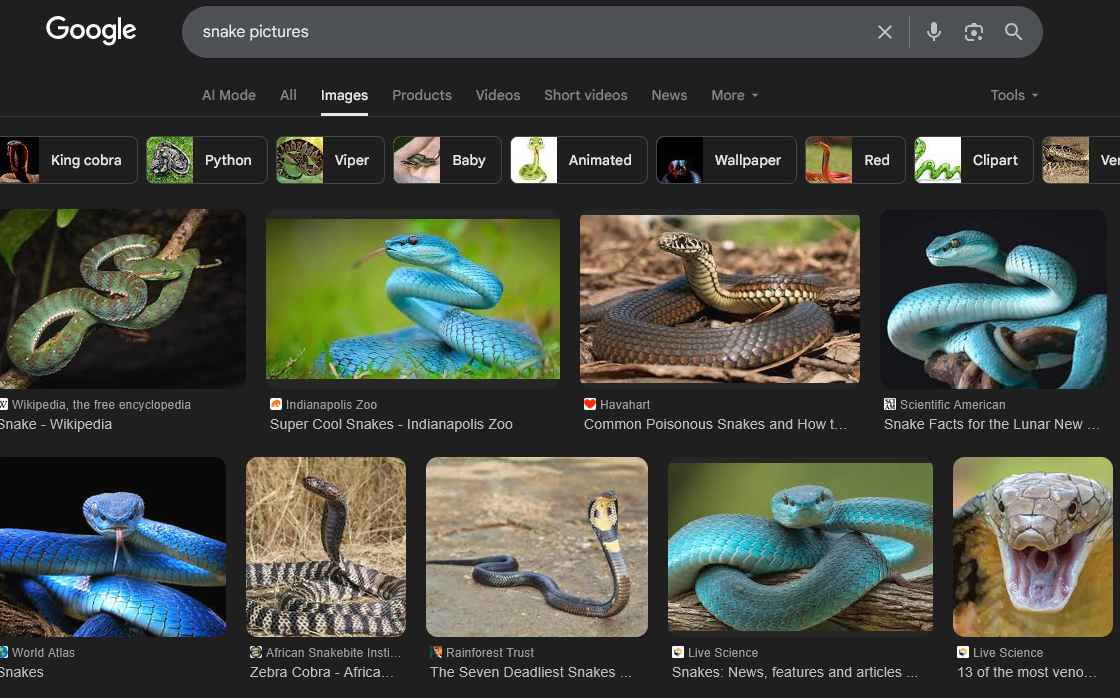1120x698 pixels.
Task: Start voice search with microphone icon
Action: 933,32
